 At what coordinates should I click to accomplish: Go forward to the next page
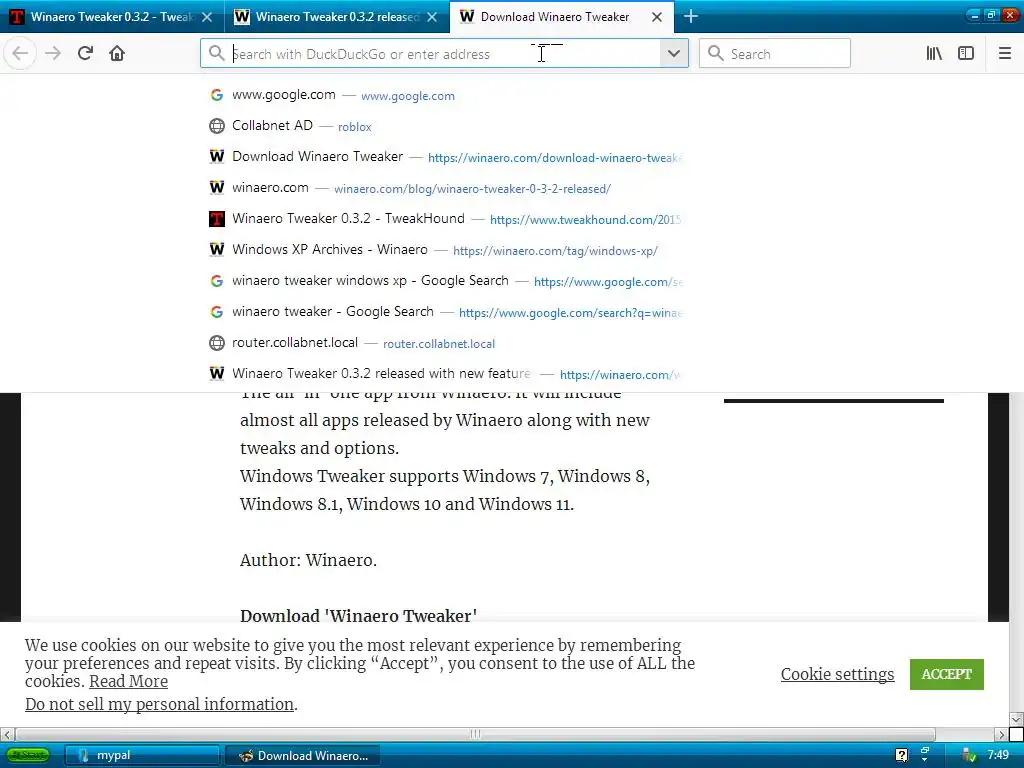pos(53,54)
